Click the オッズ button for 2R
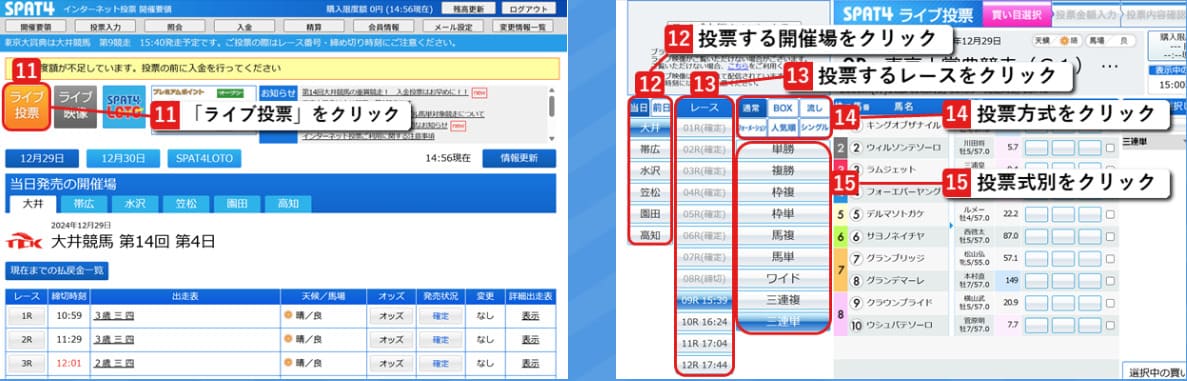The image size is (1187, 381). pos(391,339)
